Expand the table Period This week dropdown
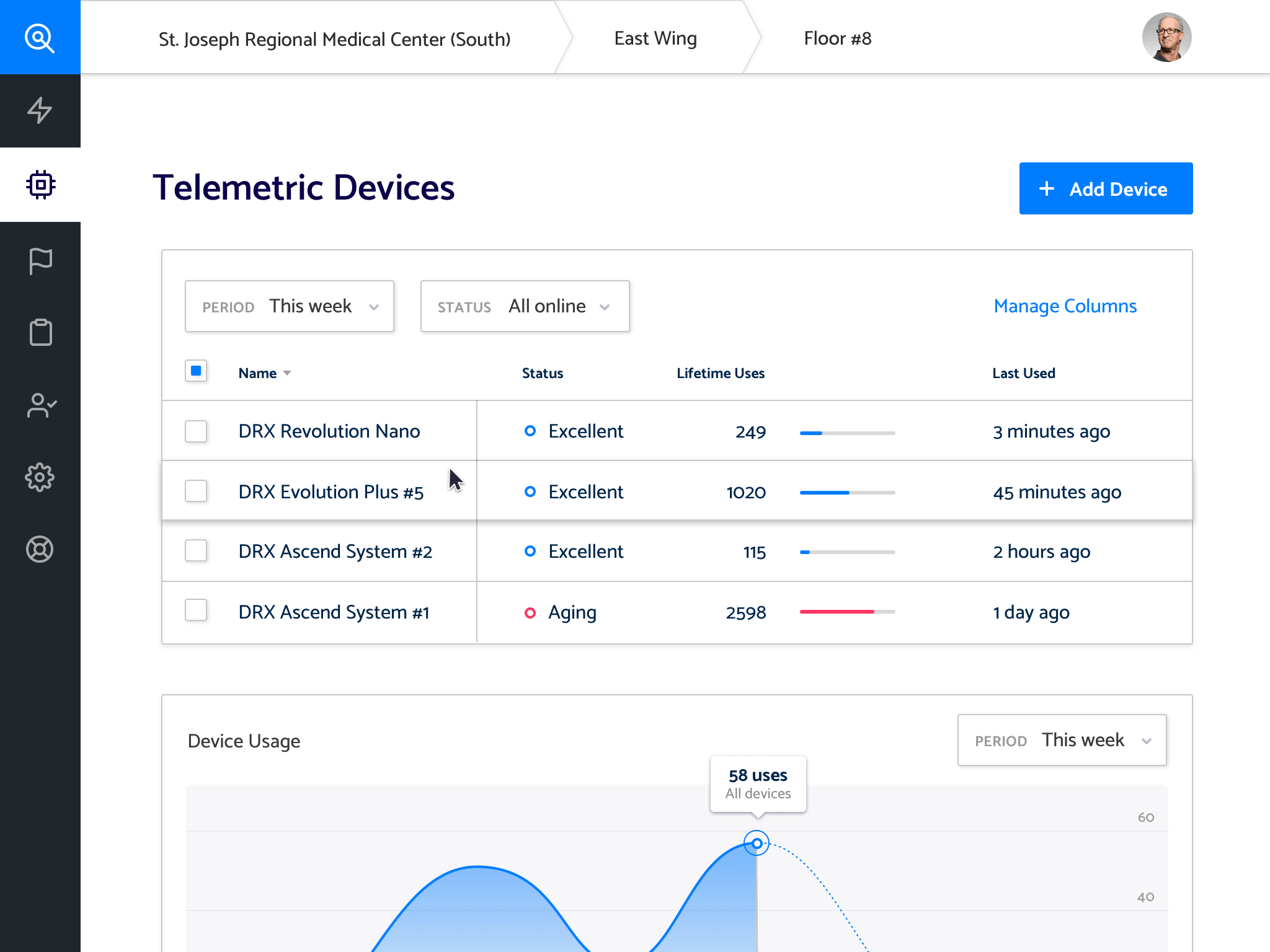 290,306
